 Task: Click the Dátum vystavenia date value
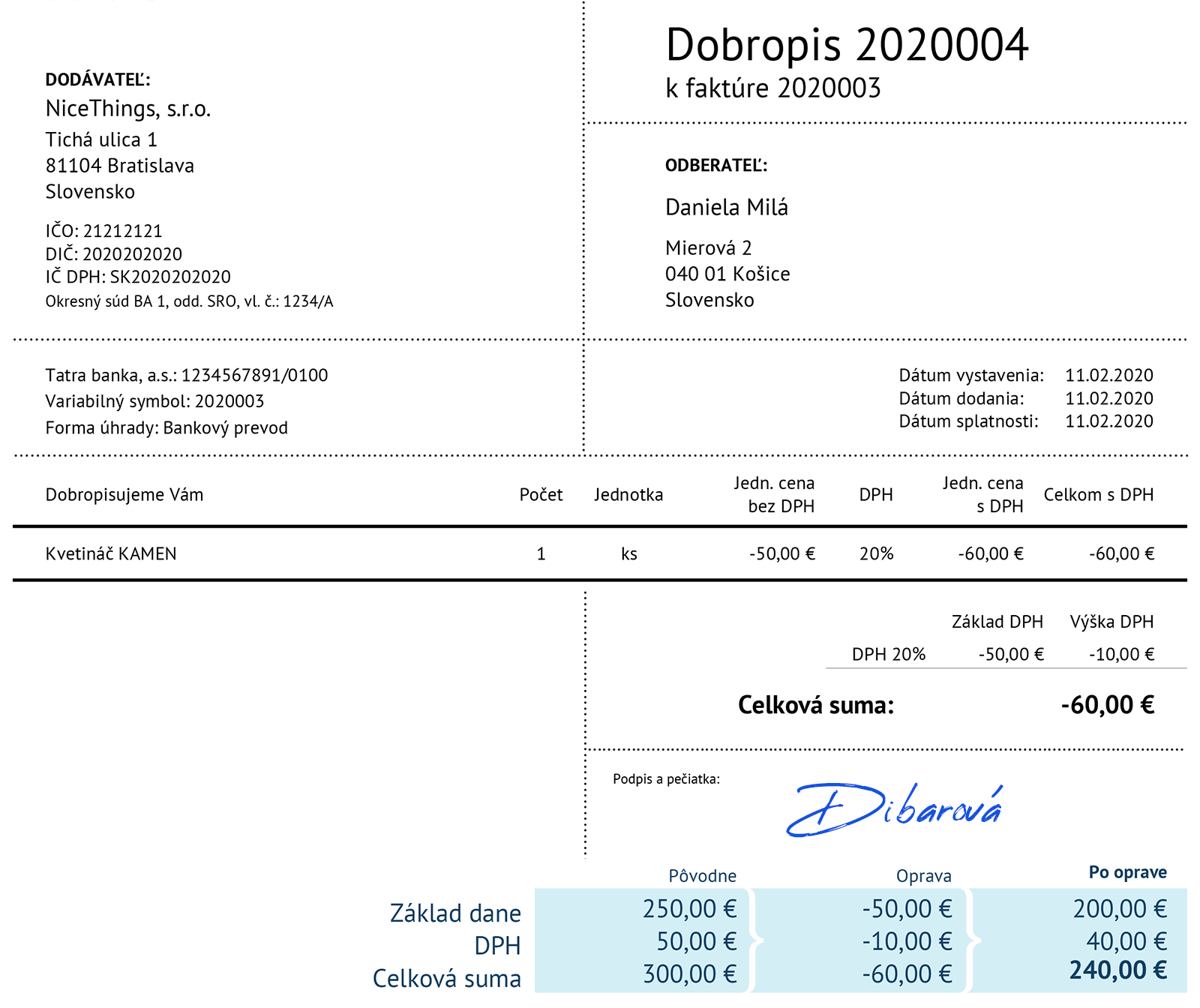click(1108, 375)
